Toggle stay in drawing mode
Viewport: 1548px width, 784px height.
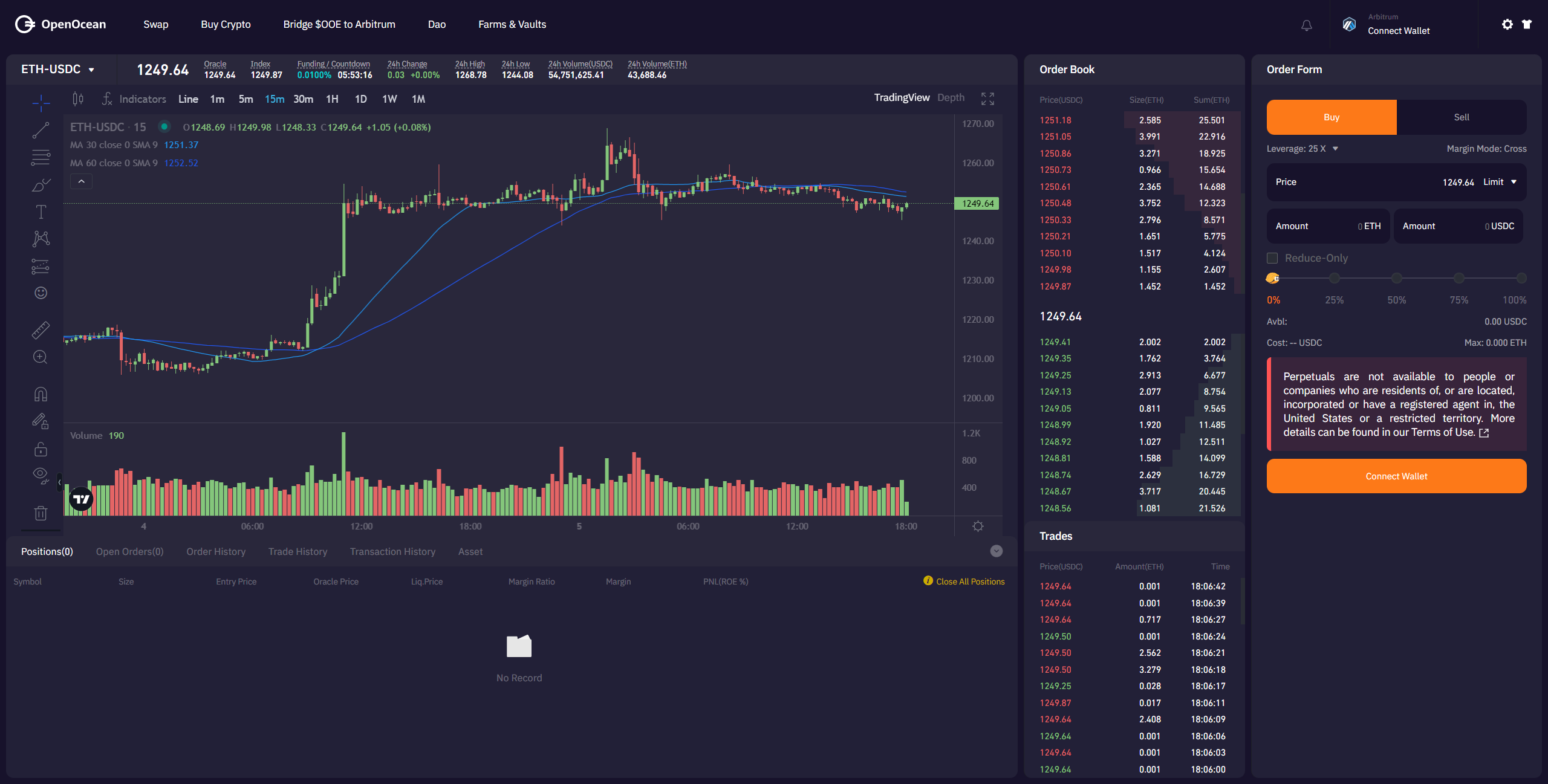(x=41, y=421)
